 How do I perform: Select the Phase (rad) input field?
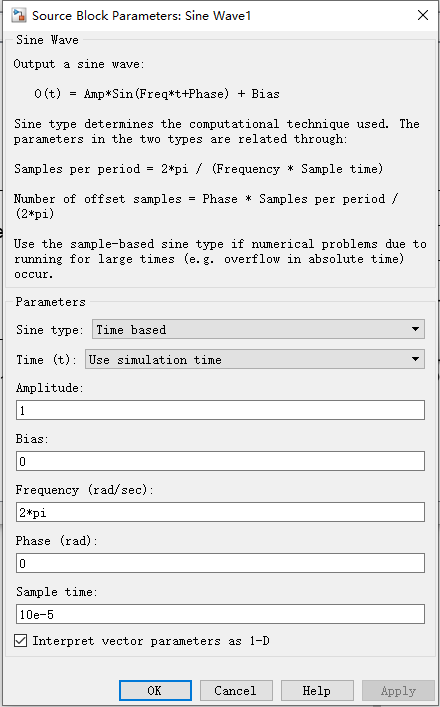click(x=220, y=563)
